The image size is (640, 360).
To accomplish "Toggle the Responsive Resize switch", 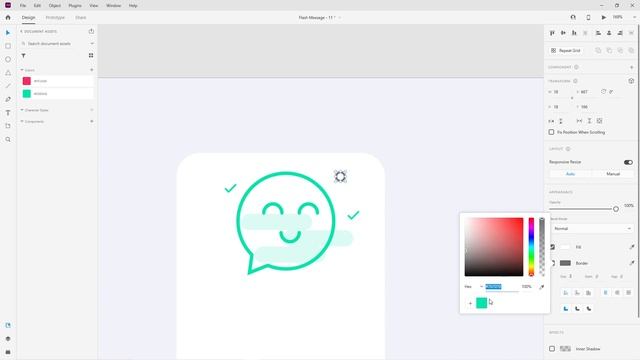I will [628, 162].
